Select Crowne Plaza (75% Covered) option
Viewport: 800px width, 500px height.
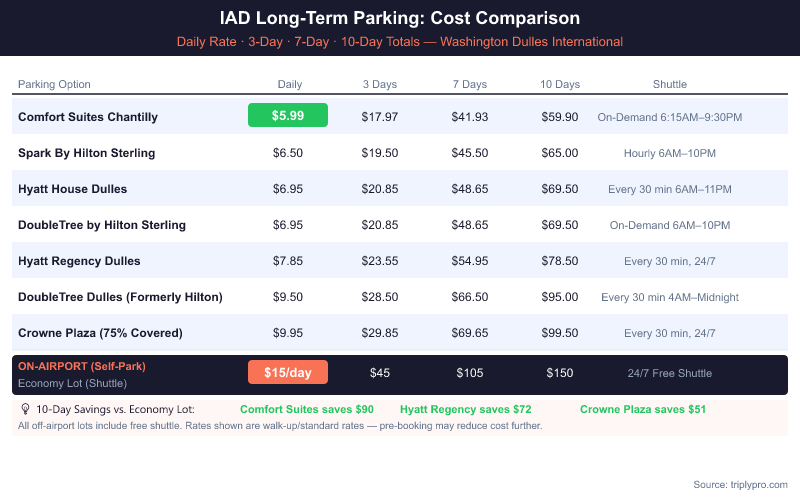click(101, 333)
